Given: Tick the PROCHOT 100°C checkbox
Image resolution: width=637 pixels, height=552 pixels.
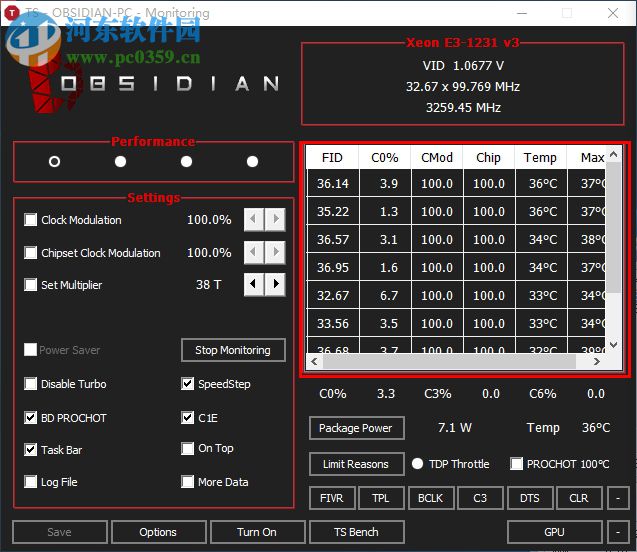Looking at the screenshot, I should [x=516, y=463].
